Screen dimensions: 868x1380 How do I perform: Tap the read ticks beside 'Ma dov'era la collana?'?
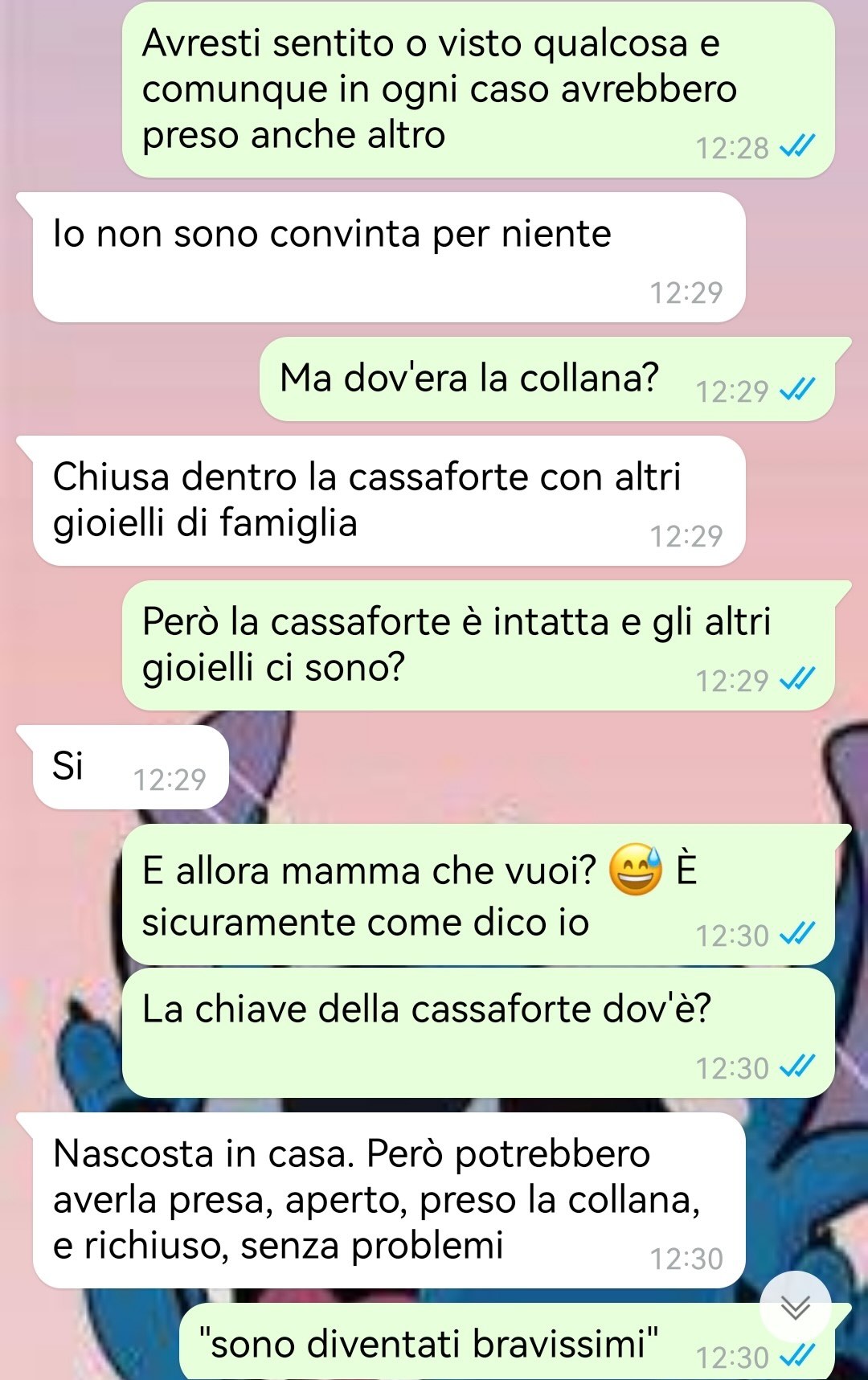(797, 390)
